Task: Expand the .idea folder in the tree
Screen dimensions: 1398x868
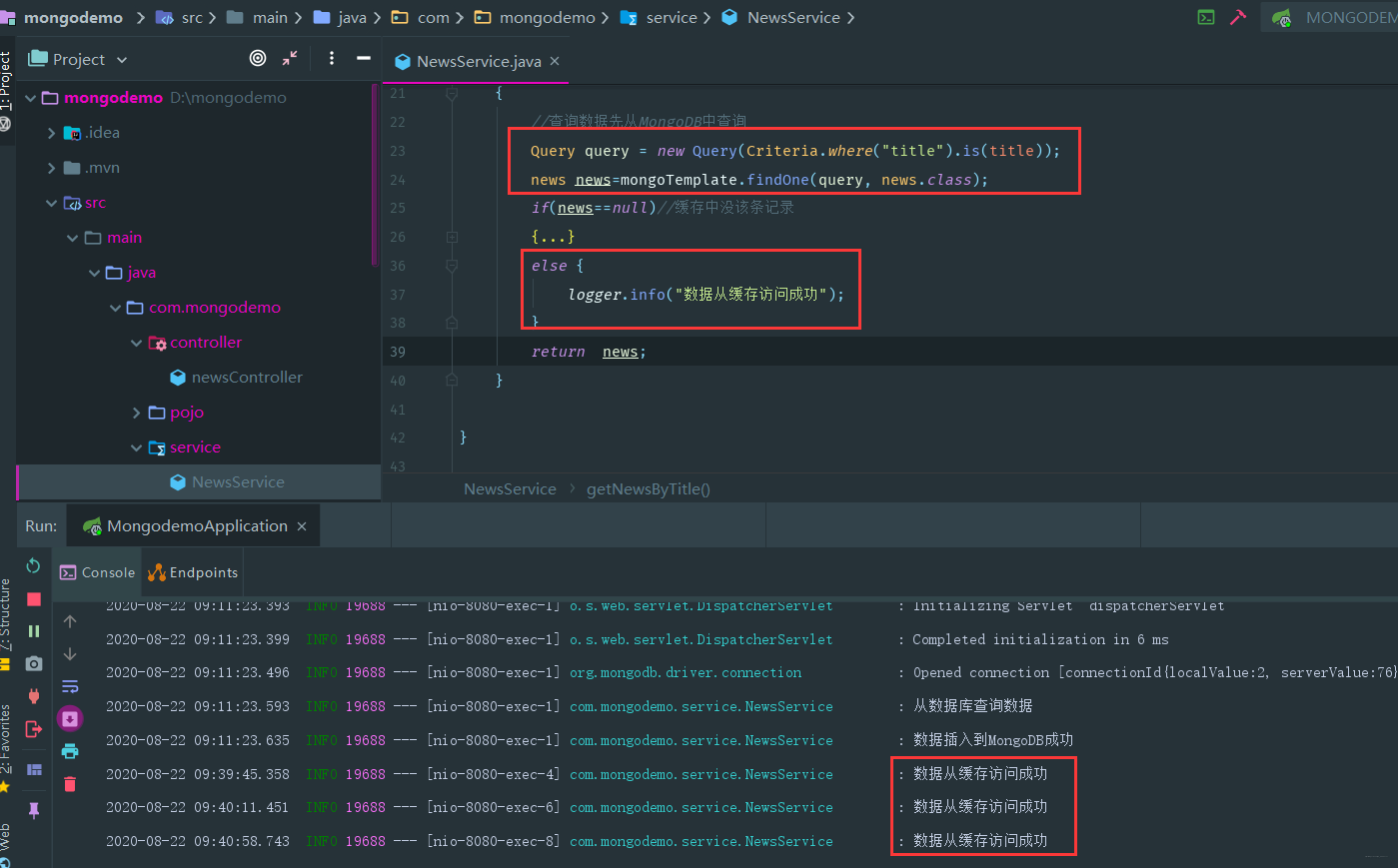Action: coord(51,133)
